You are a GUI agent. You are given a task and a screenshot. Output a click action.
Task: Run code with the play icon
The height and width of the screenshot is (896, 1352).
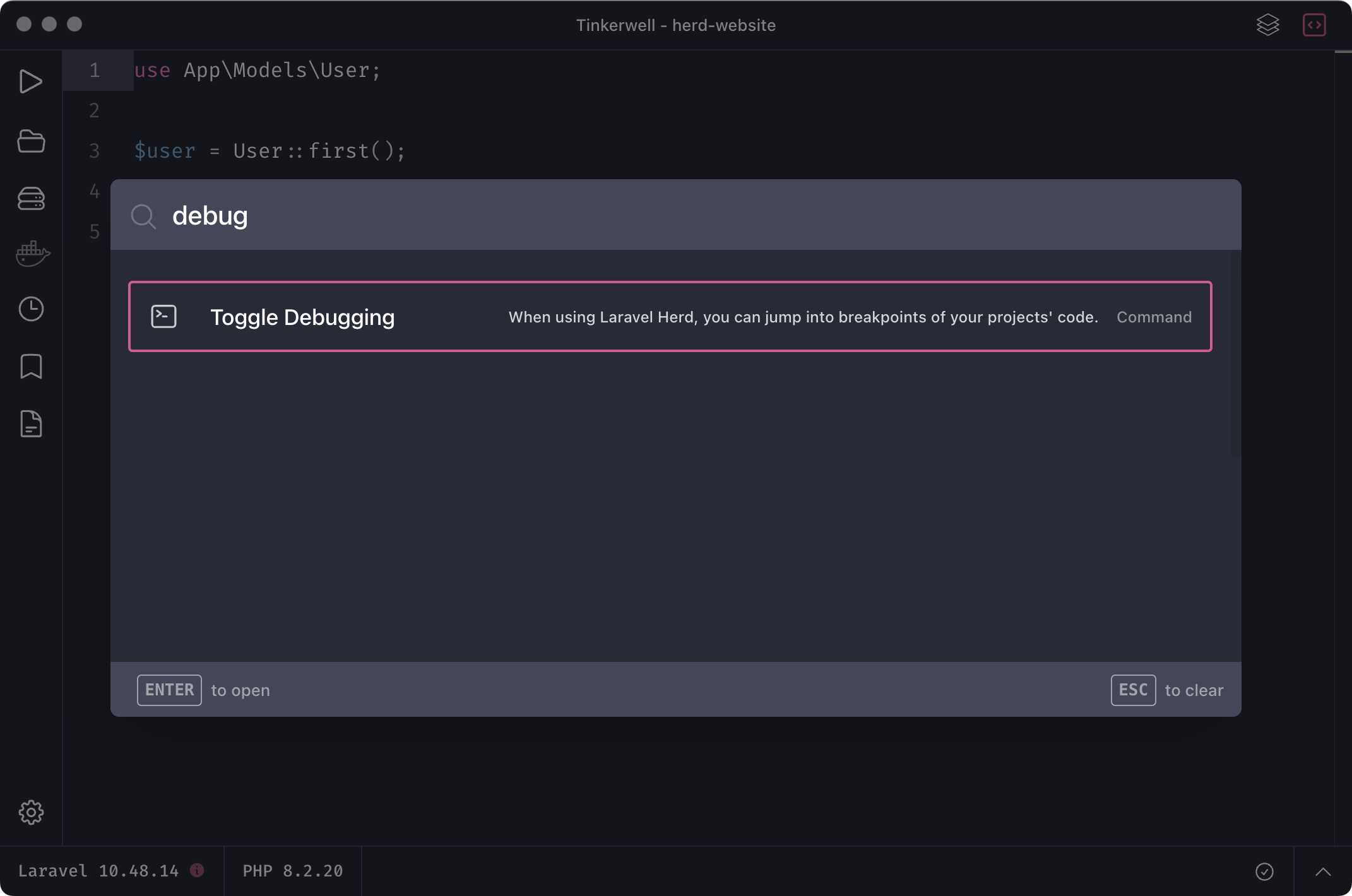30,81
